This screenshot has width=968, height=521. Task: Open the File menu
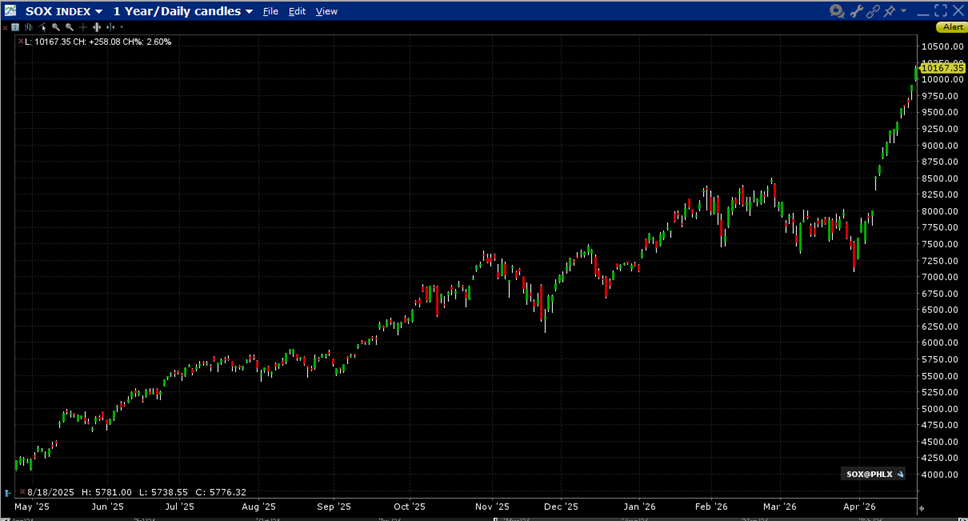pos(270,12)
